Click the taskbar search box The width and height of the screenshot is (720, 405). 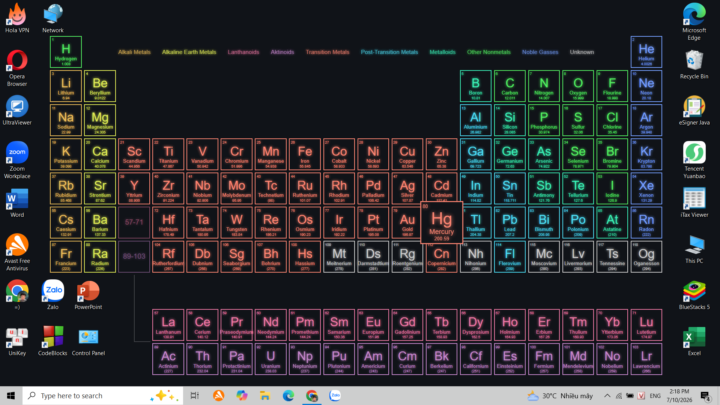(102, 395)
